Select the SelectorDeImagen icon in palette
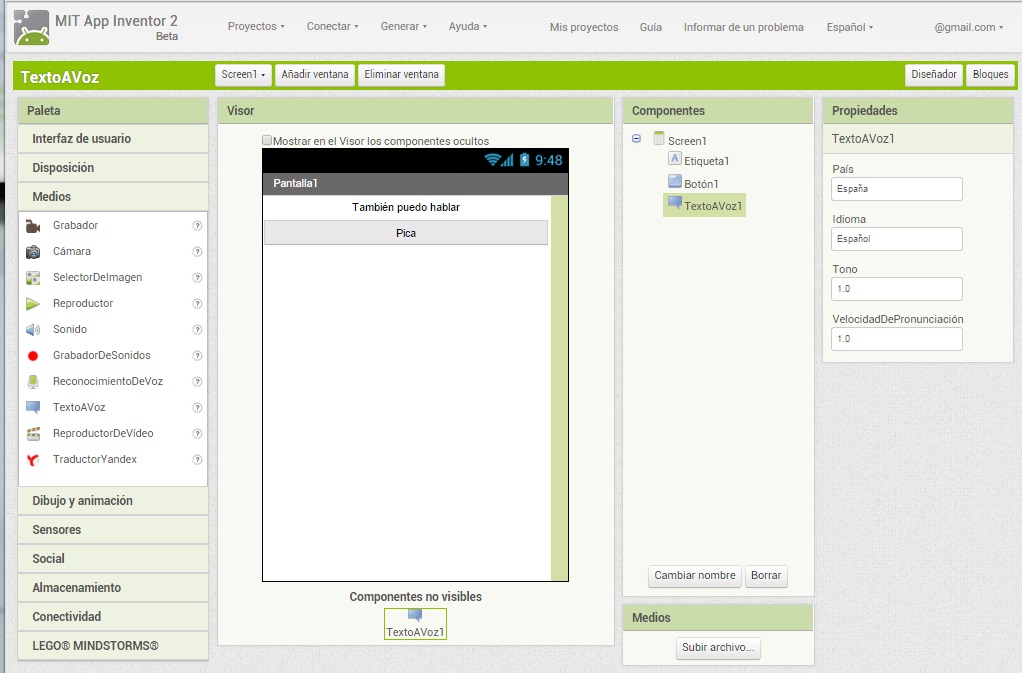The image size is (1022, 673). [33, 278]
